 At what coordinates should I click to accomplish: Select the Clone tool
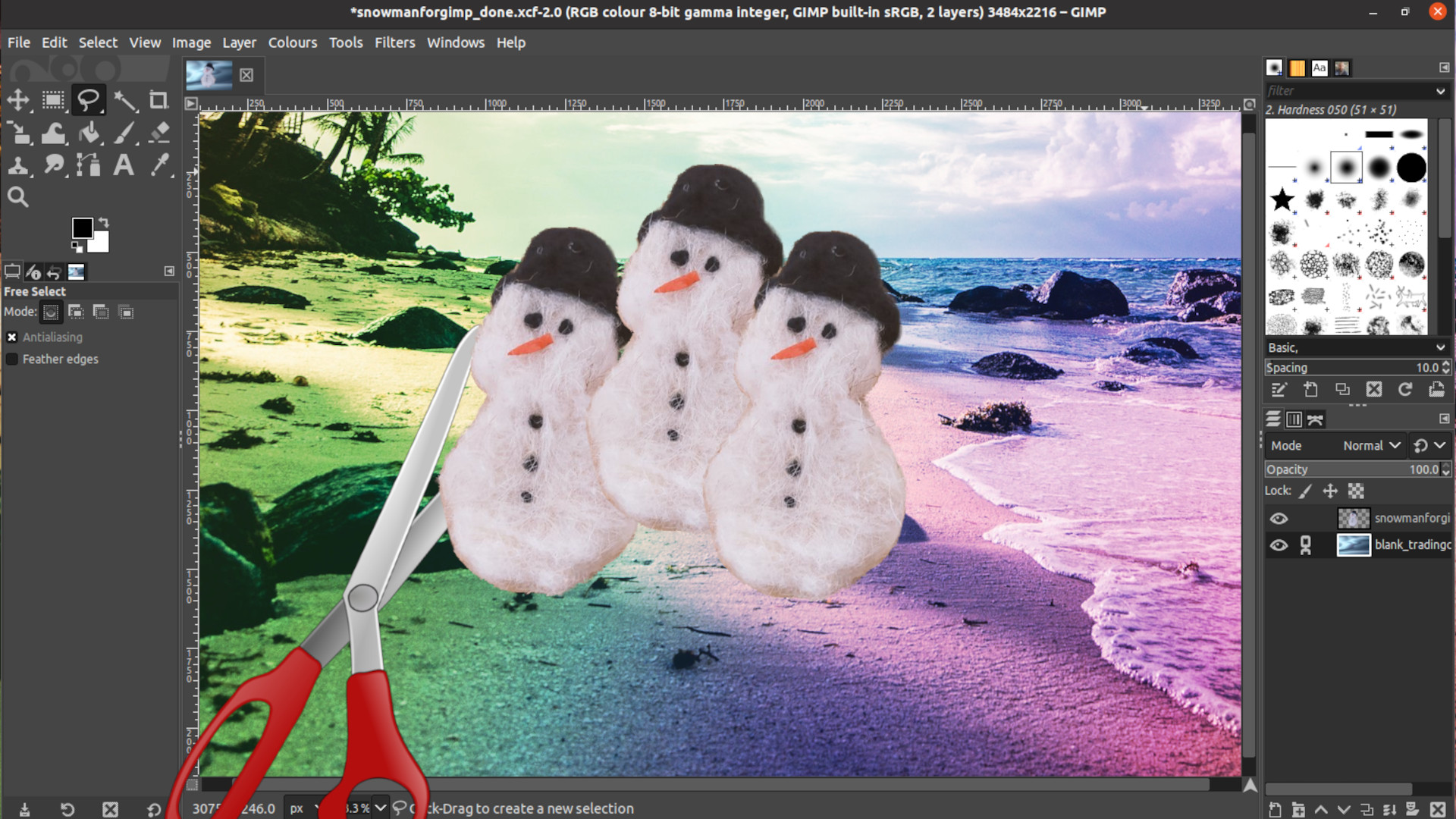[19, 164]
